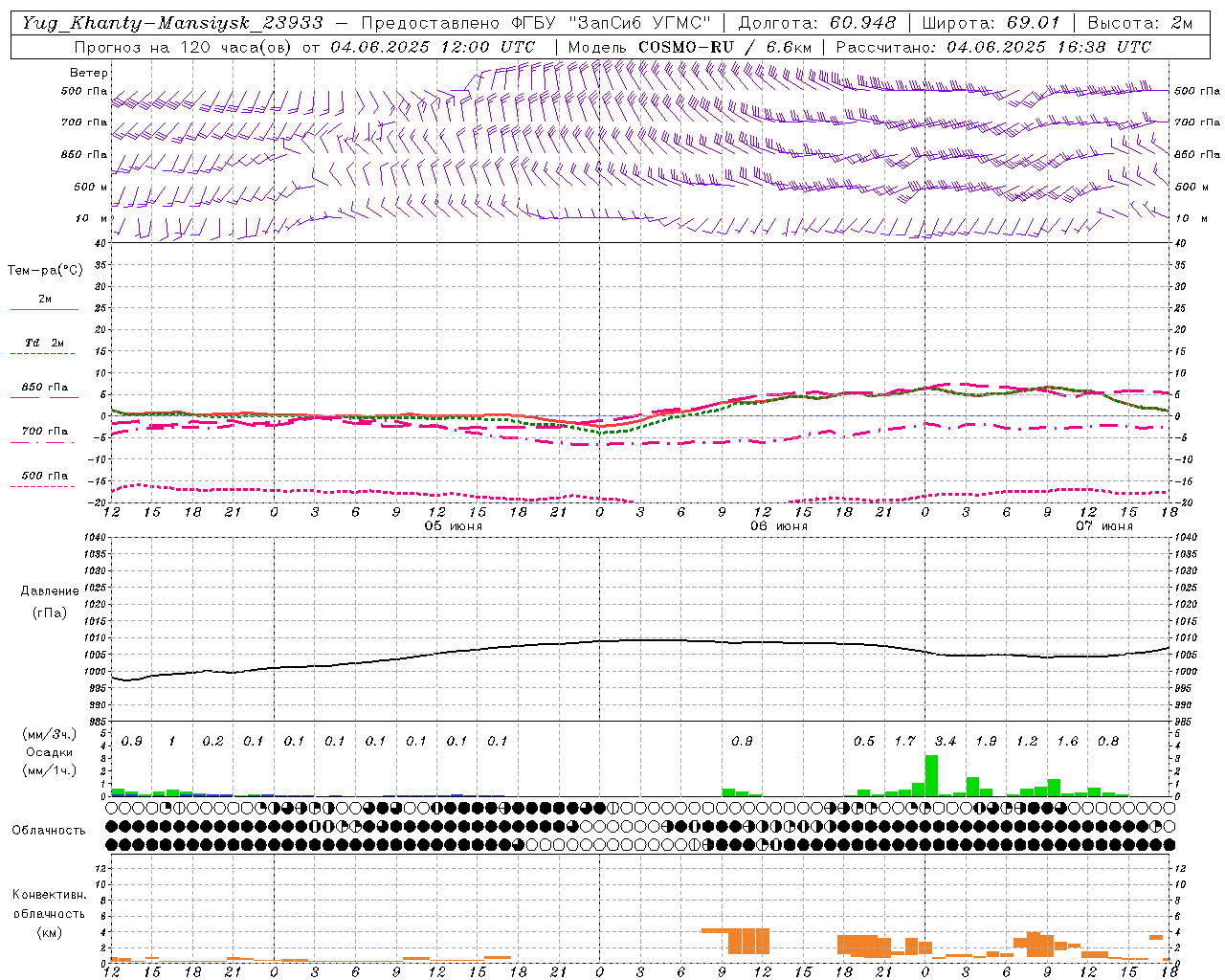Click the precipitation value '1.9'
This screenshot has height=980, width=1225.
tap(986, 742)
